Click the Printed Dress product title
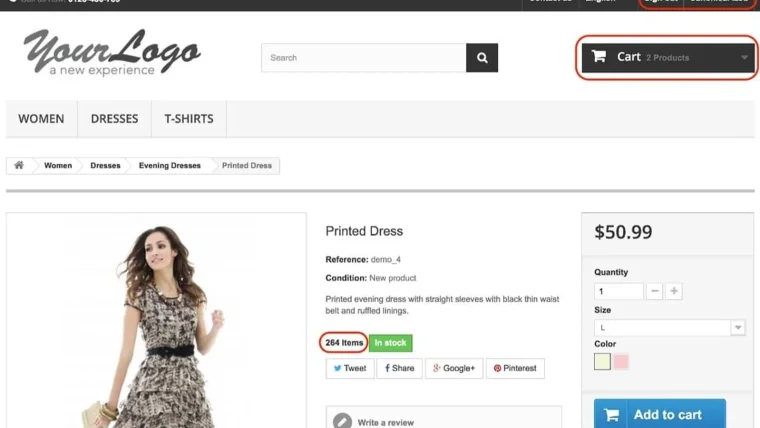 (x=364, y=231)
